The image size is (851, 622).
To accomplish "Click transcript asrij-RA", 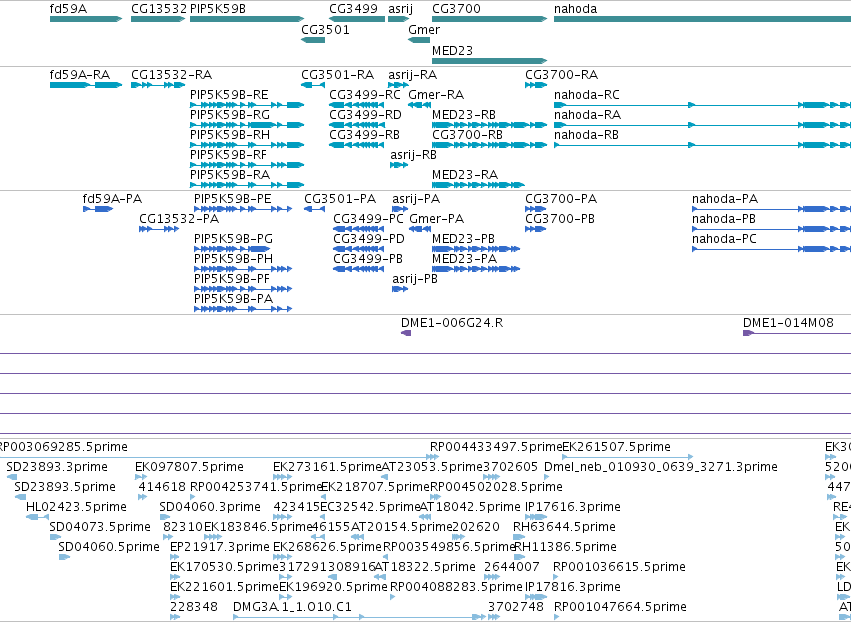I will tap(398, 85).
